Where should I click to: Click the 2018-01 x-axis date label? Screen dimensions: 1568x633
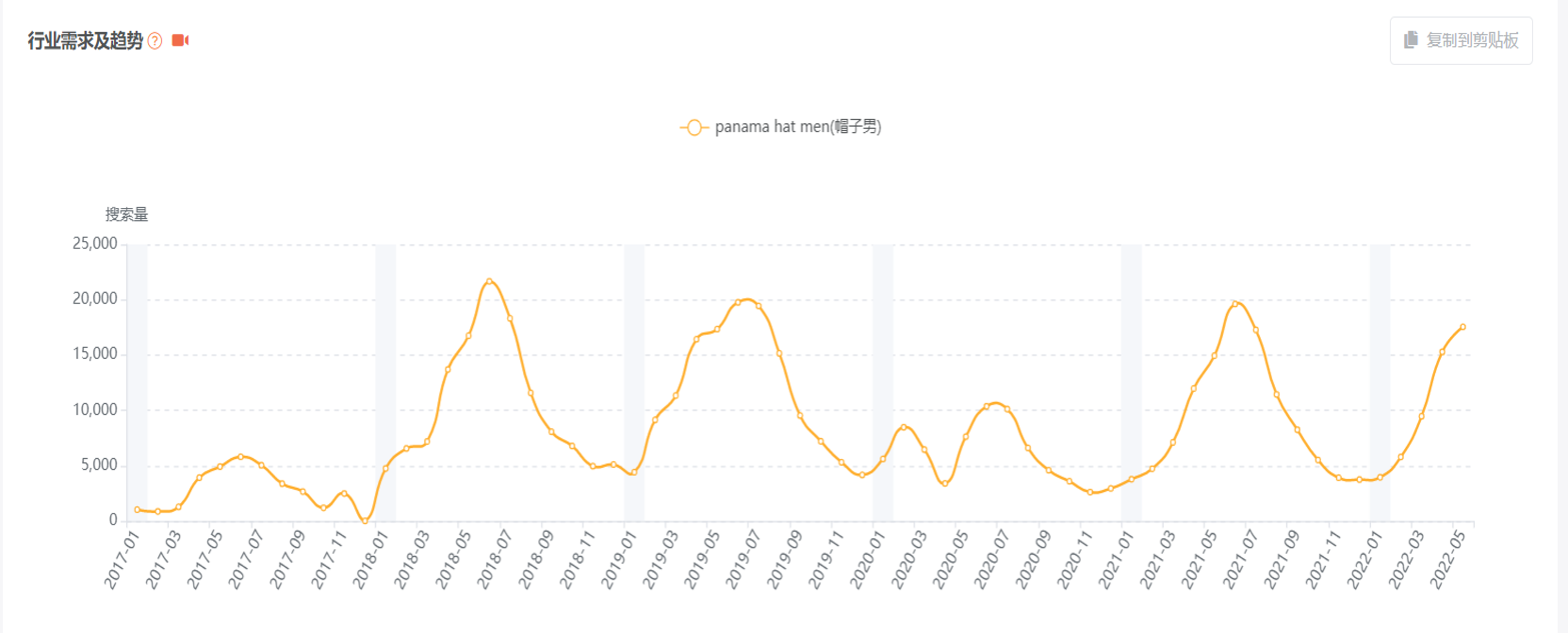coord(370,560)
